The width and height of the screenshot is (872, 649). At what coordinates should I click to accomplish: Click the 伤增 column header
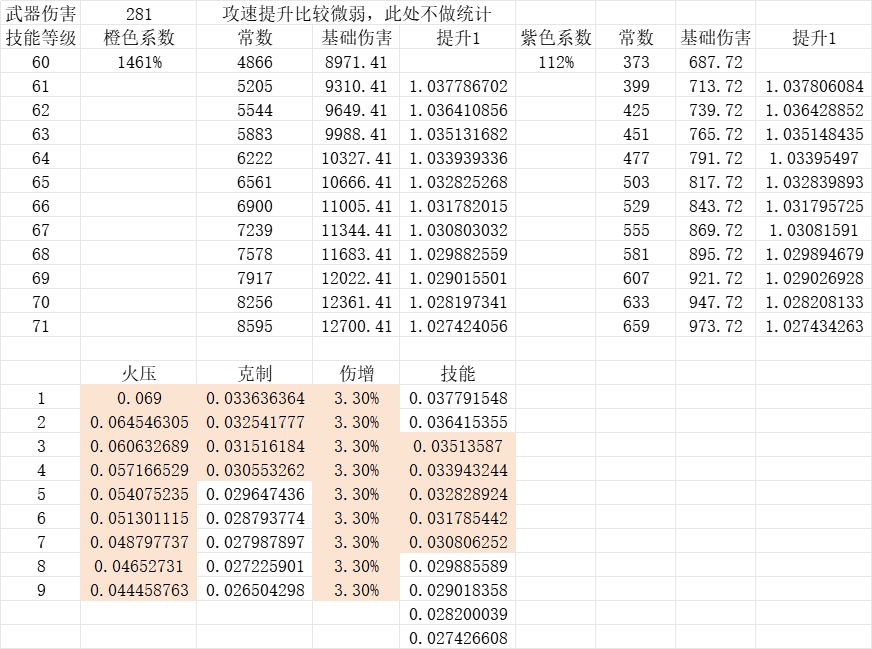pyautogui.click(x=356, y=373)
